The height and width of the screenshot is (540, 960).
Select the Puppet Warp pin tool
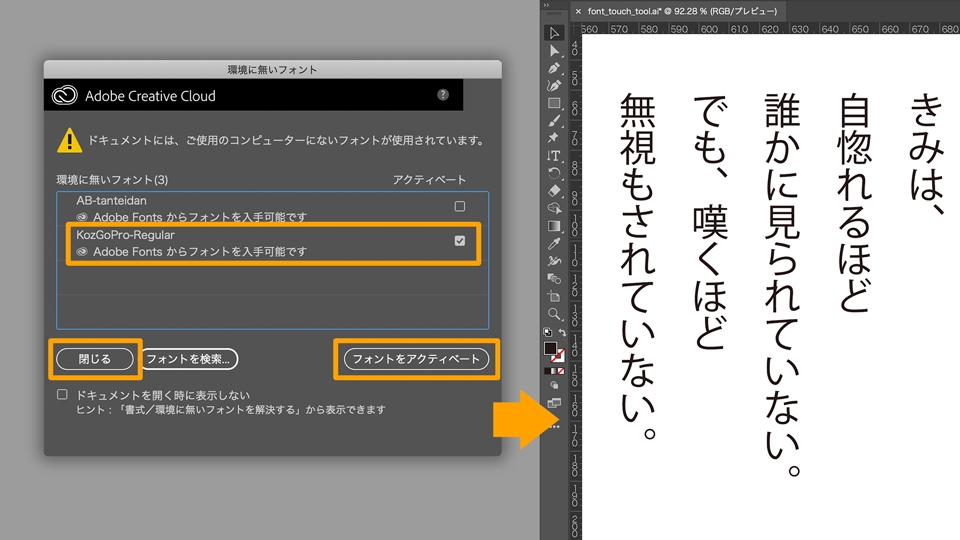554,138
